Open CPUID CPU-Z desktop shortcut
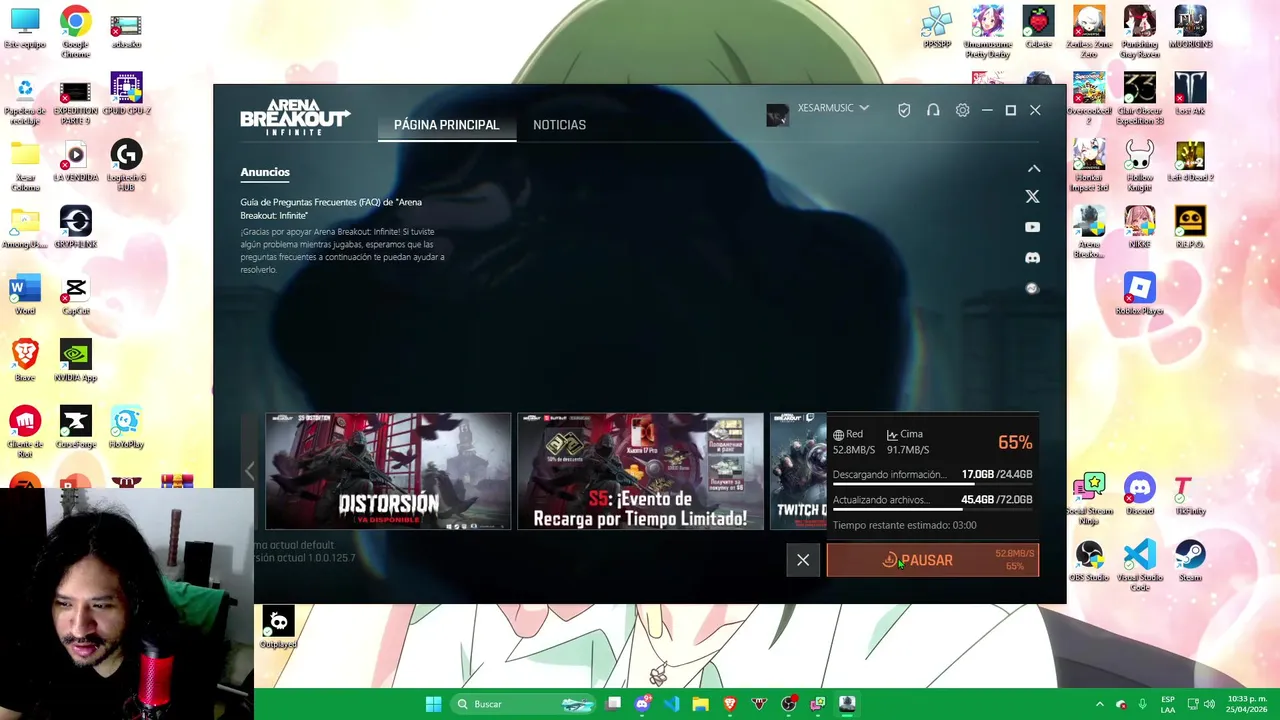The height and width of the screenshot is (720, 1280). (126, 95)
